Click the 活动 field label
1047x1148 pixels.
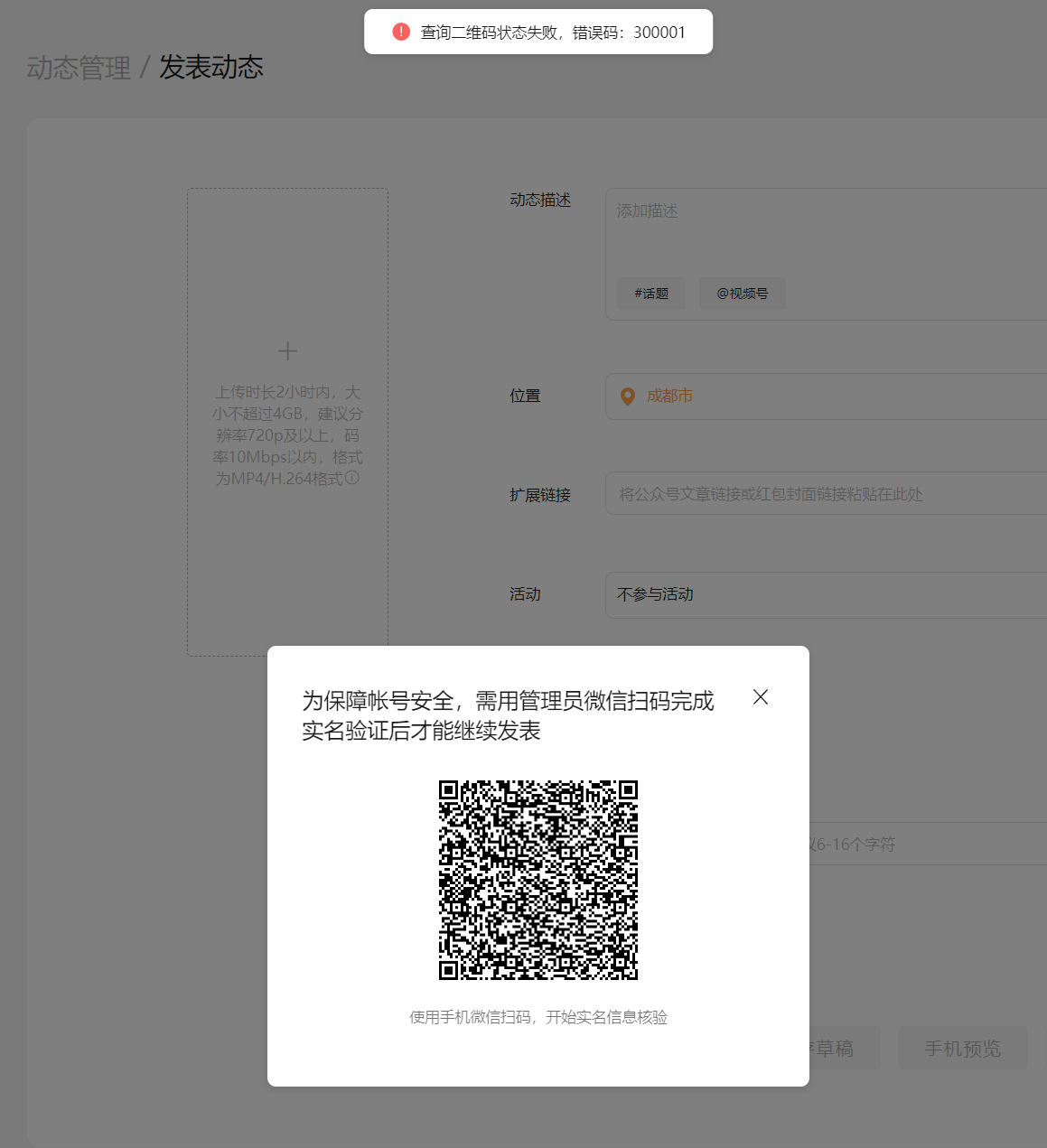click(x=525, y=594)
